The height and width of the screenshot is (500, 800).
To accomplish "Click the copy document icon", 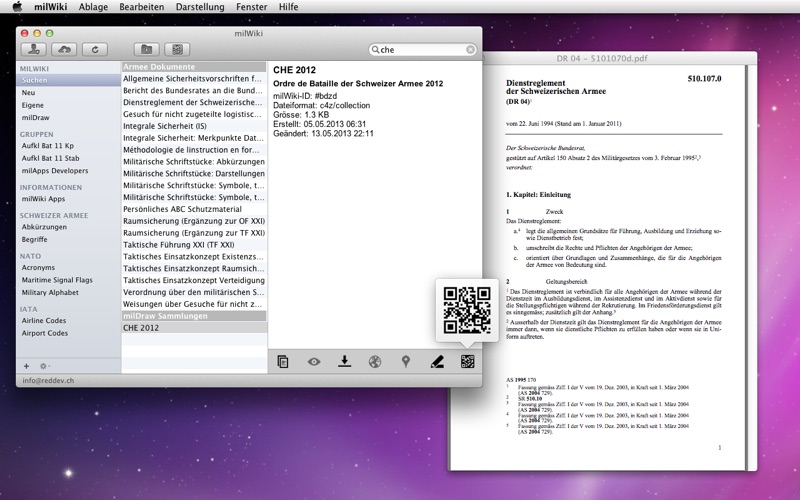I will [x=283, y=362].
